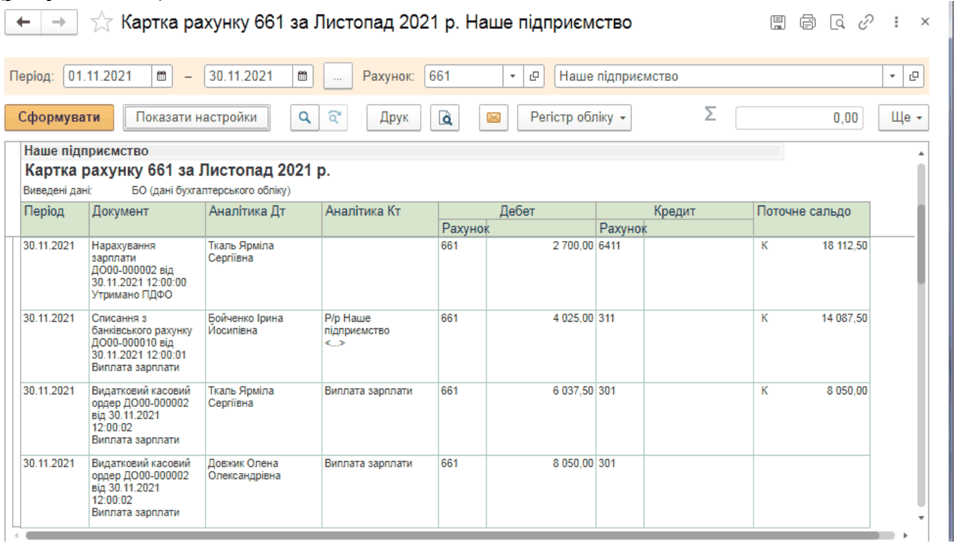This screenshot has height=542, width=954.
Task: Select the Списання з банківського рахунку document cell
Action: coord(147,346)
